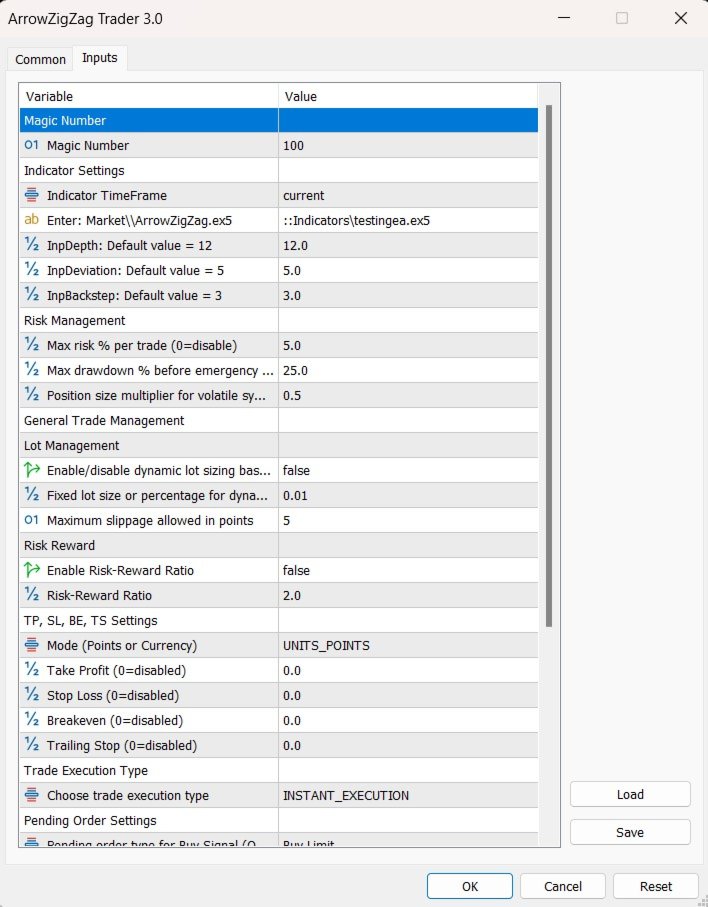The width and height of the screenshot is (708, 907).
Task: Edit the Take Profit value 0.0
Action: 408,670
